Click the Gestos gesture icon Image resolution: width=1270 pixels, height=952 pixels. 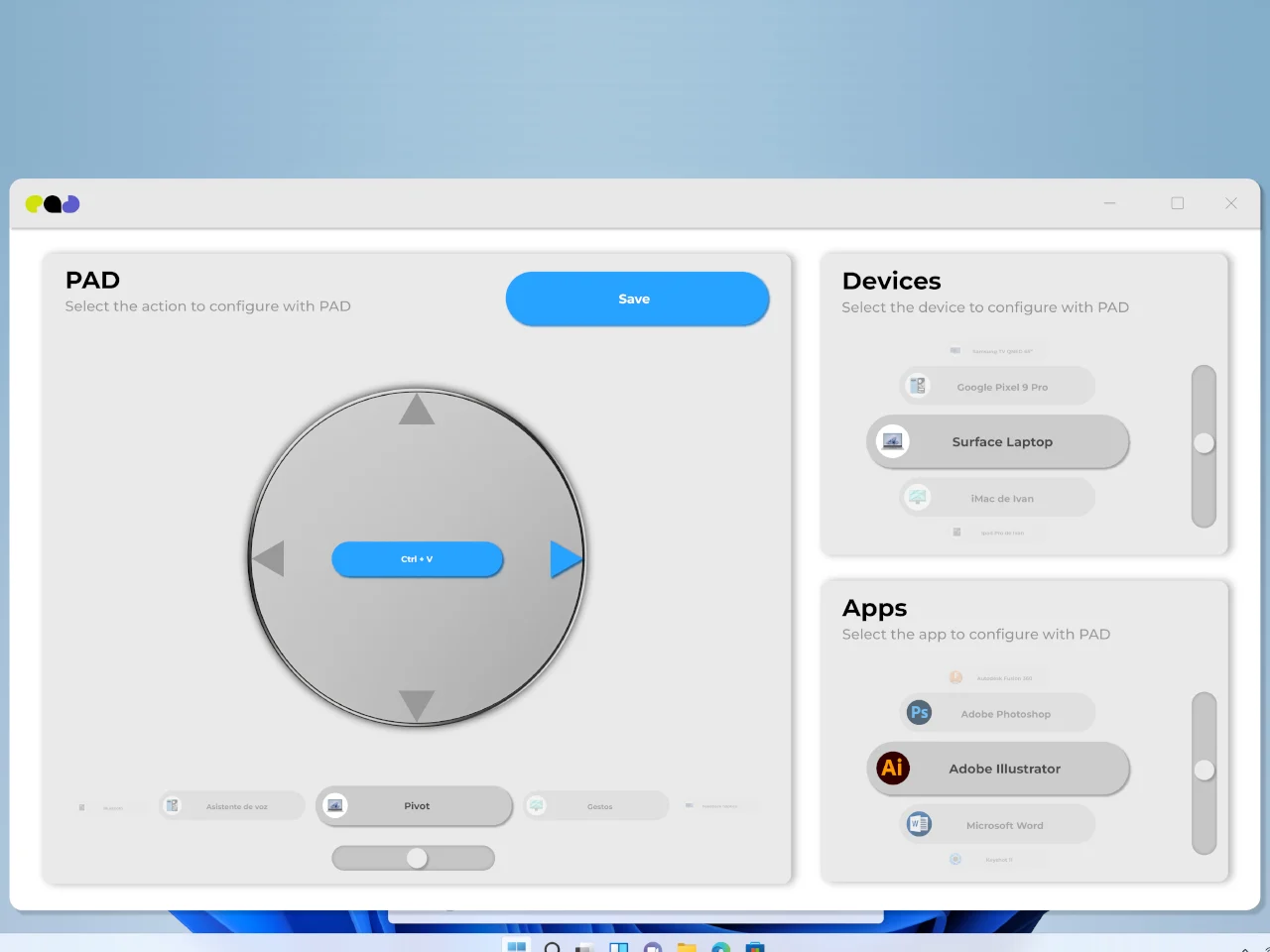pos(536,804)
